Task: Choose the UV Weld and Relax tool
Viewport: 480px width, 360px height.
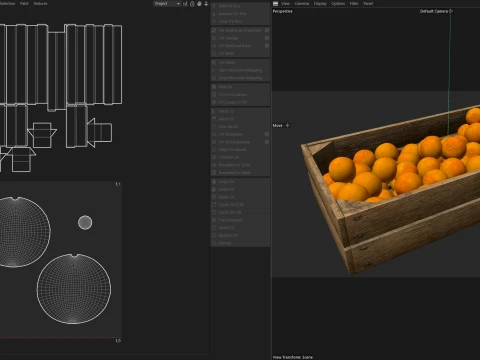Action: pyautogui.click(x=237, y=46)
